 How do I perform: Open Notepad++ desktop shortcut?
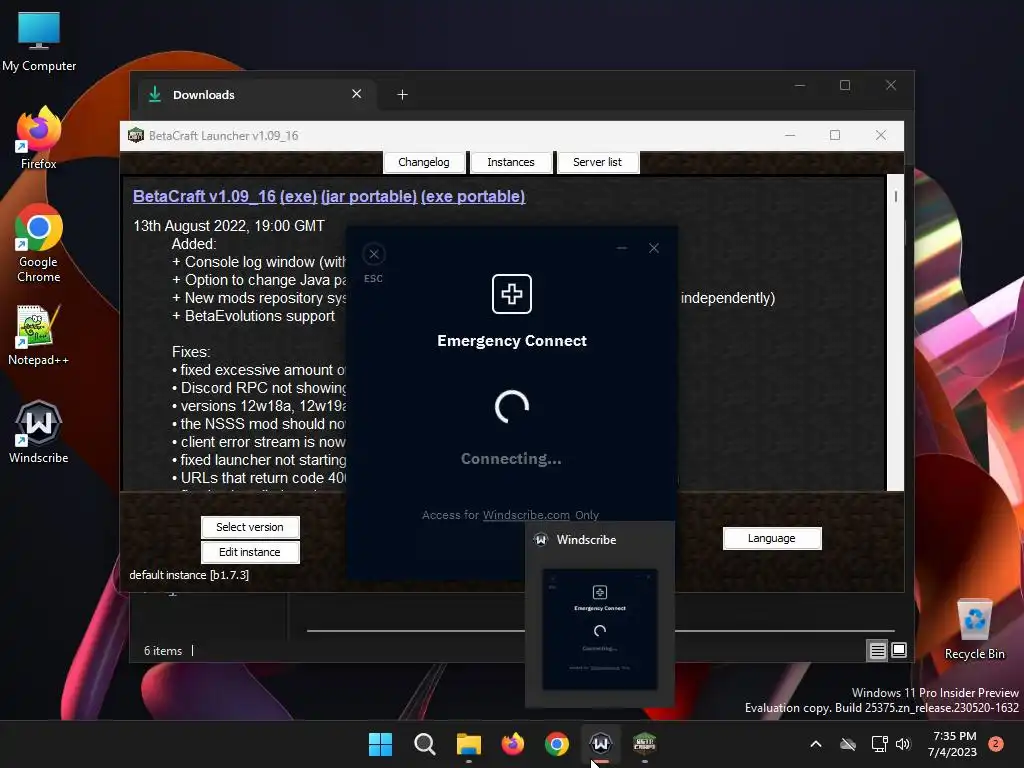[x=39, y=336]
